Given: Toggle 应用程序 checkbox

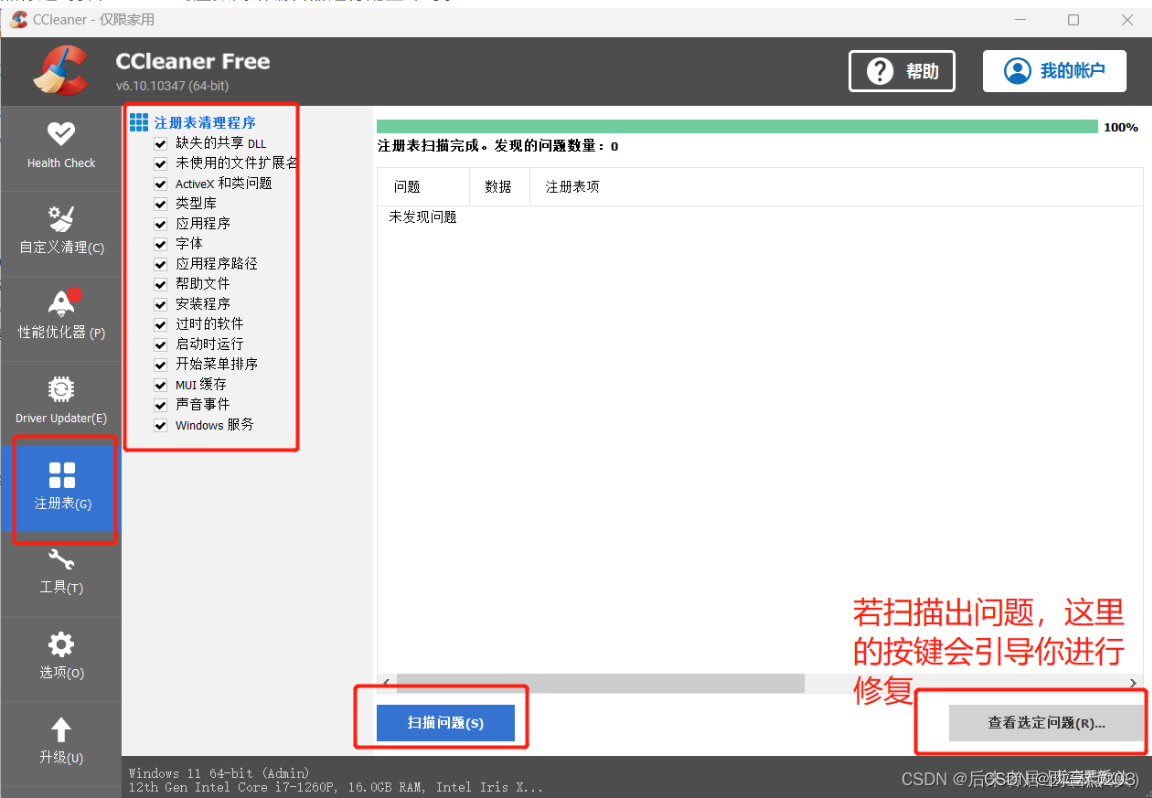Looking at the screenshot, I should pyautogui.click(x=160, y=224).
